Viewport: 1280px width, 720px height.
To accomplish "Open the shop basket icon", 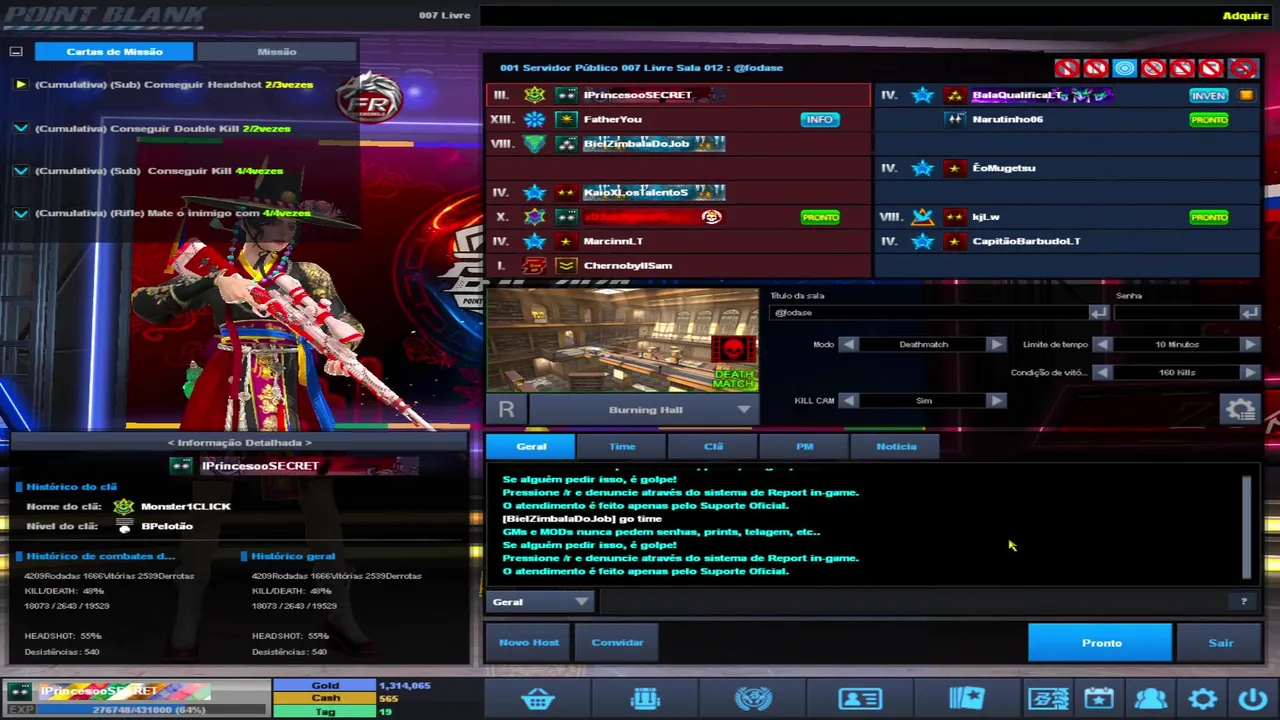I will point(538,698).
